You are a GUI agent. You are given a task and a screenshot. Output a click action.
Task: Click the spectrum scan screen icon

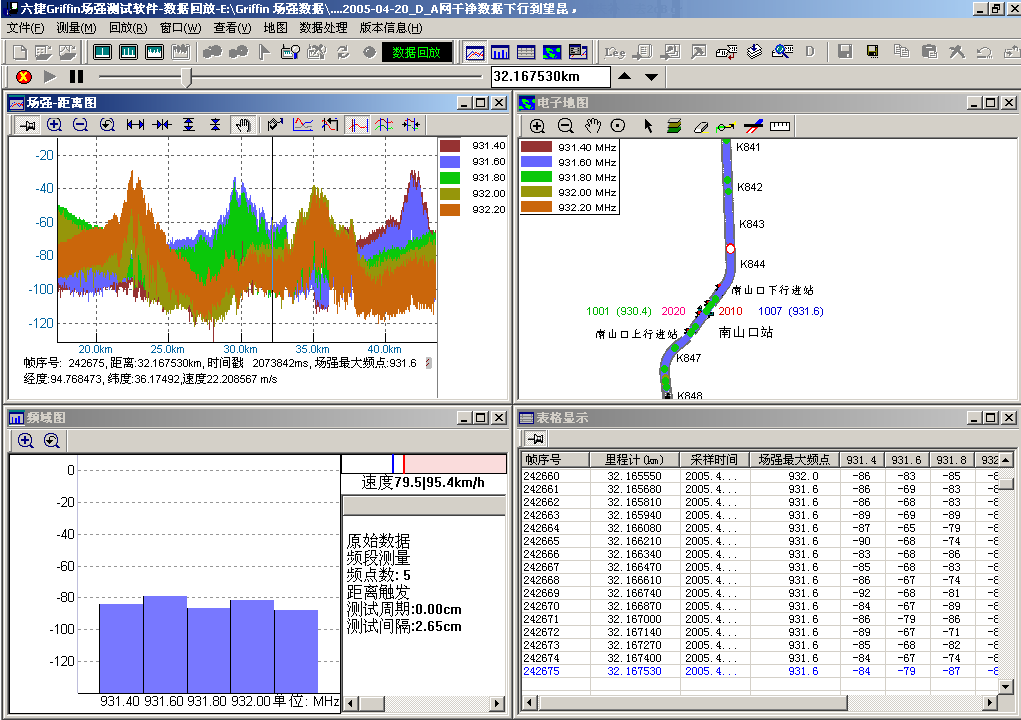click(x=154, y=52)
